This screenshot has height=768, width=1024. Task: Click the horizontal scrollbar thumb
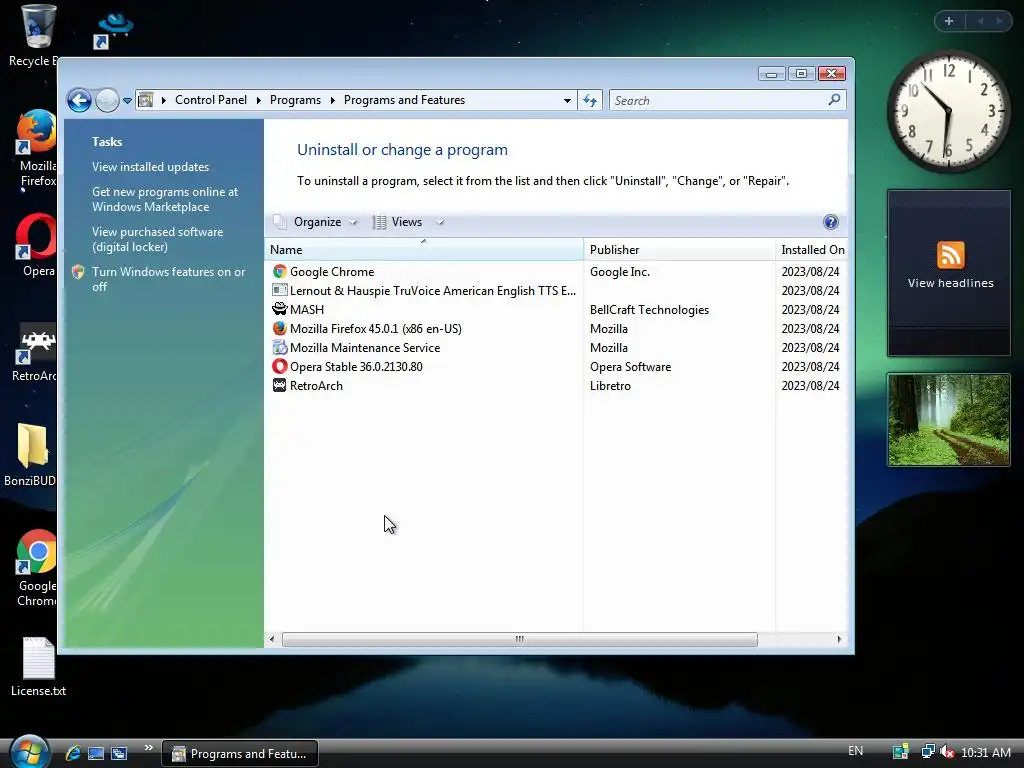[x=519, y=639]
